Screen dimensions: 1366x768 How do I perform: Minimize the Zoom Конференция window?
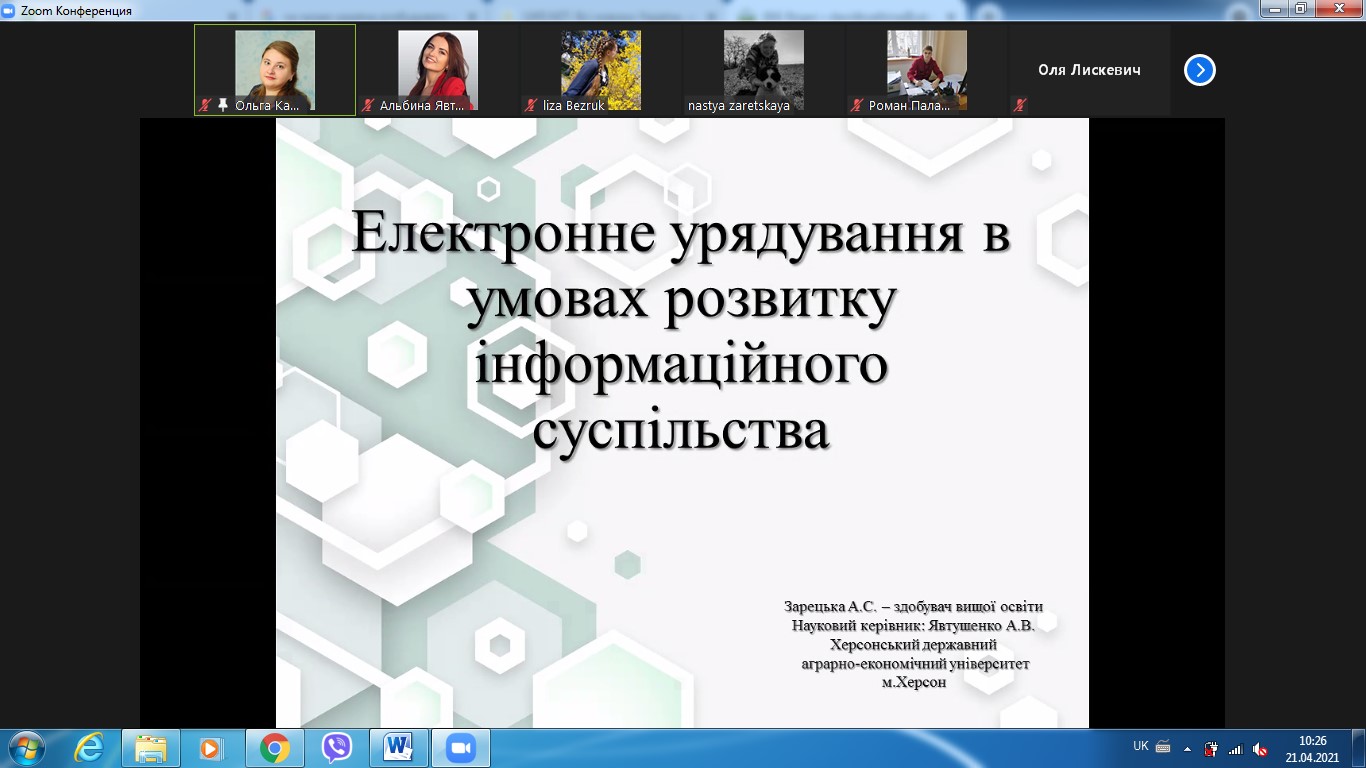[x=1276, y=9]
